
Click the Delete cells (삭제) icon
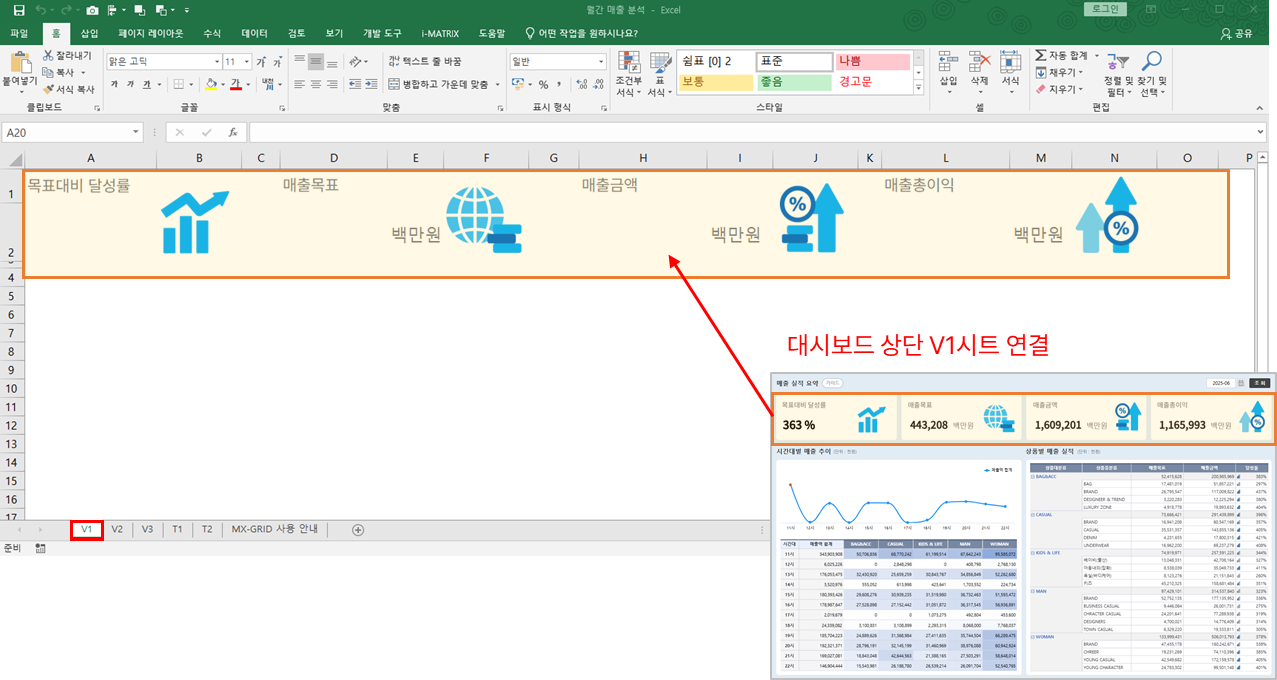979,64
